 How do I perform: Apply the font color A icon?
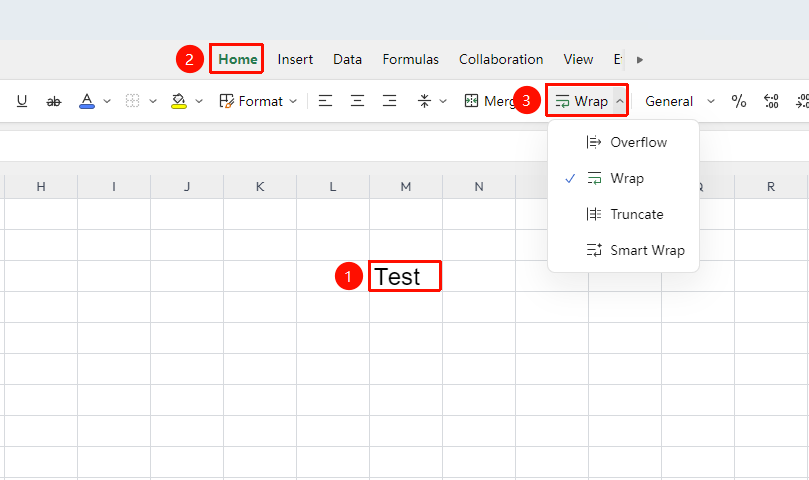coord(87,101)
